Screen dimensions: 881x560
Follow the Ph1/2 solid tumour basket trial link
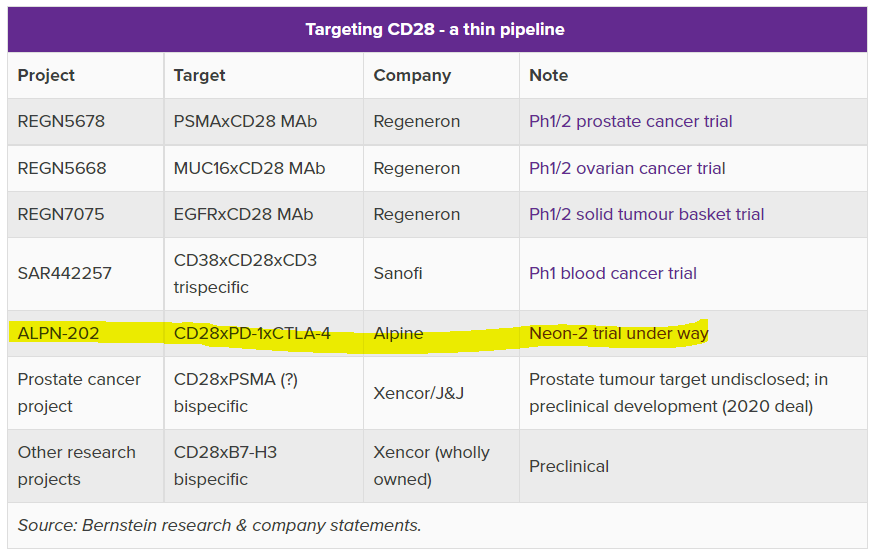coord(646,214)
